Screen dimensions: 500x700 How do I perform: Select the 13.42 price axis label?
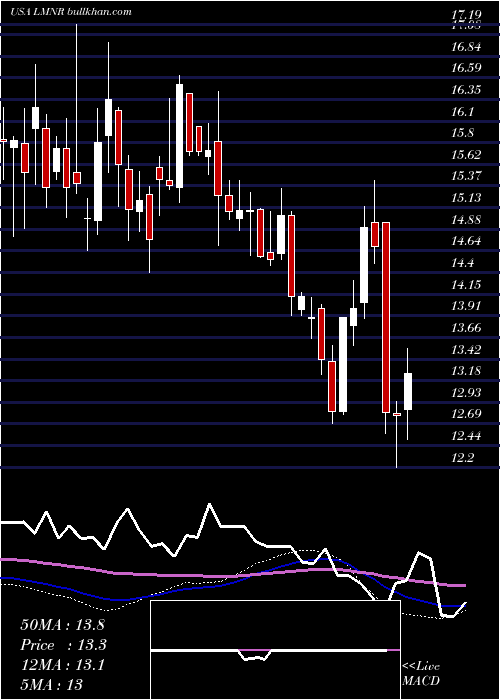466,350
